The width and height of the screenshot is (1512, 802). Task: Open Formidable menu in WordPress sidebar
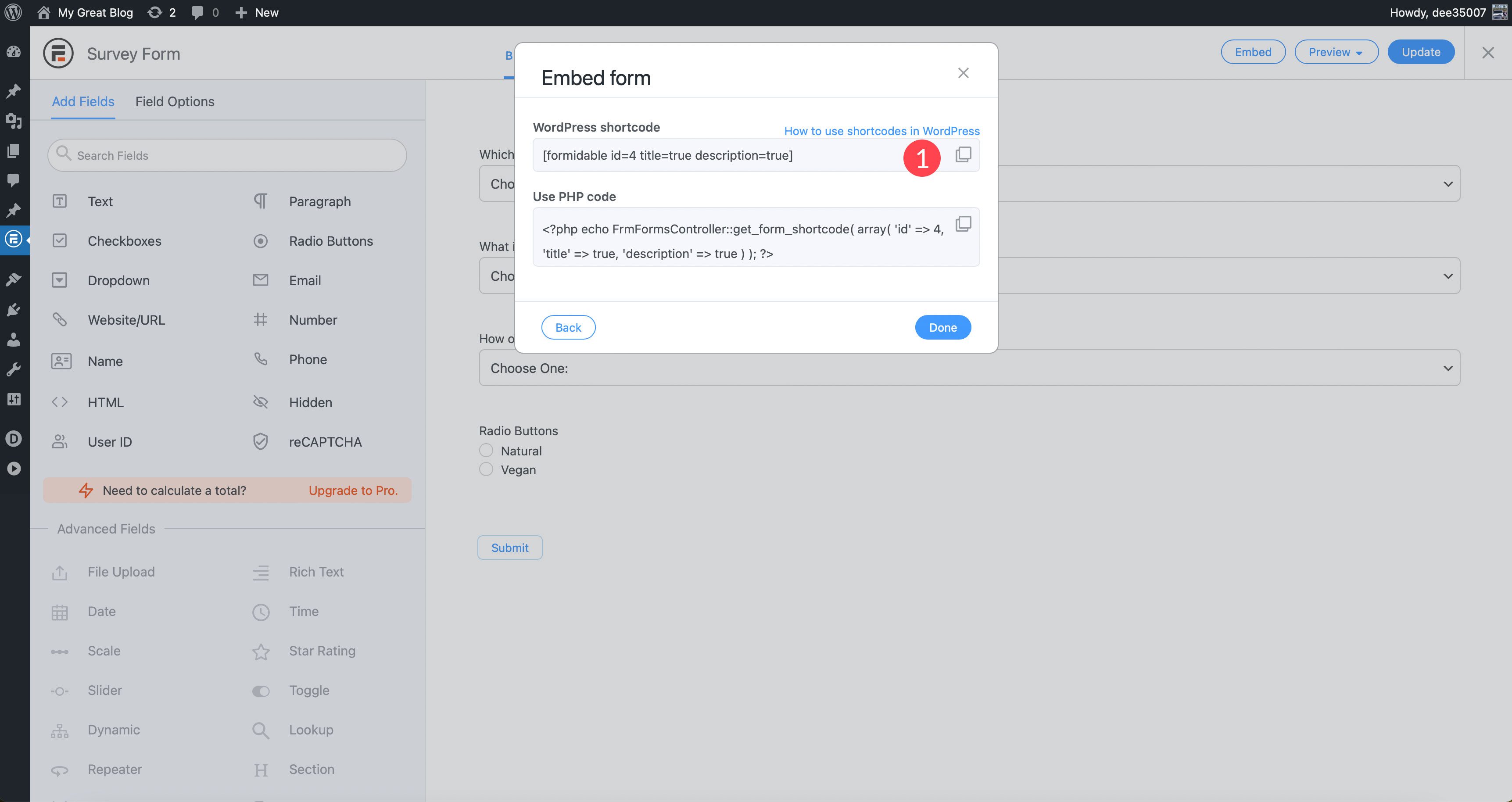14,239
